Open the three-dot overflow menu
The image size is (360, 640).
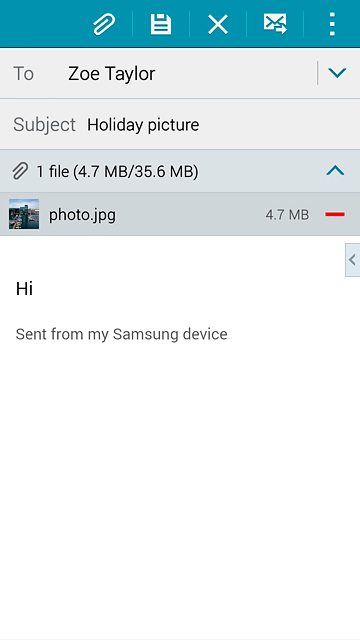332,24
